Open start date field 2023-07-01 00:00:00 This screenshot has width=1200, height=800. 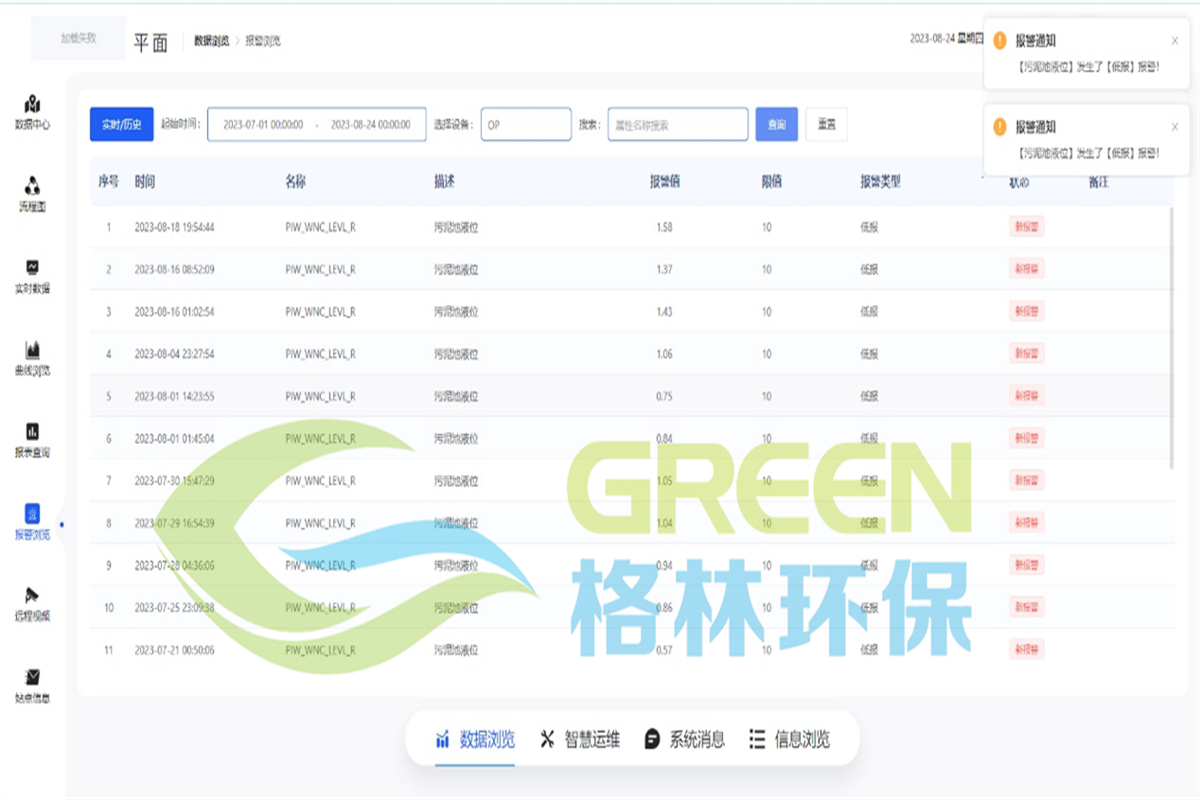point(263,125)
